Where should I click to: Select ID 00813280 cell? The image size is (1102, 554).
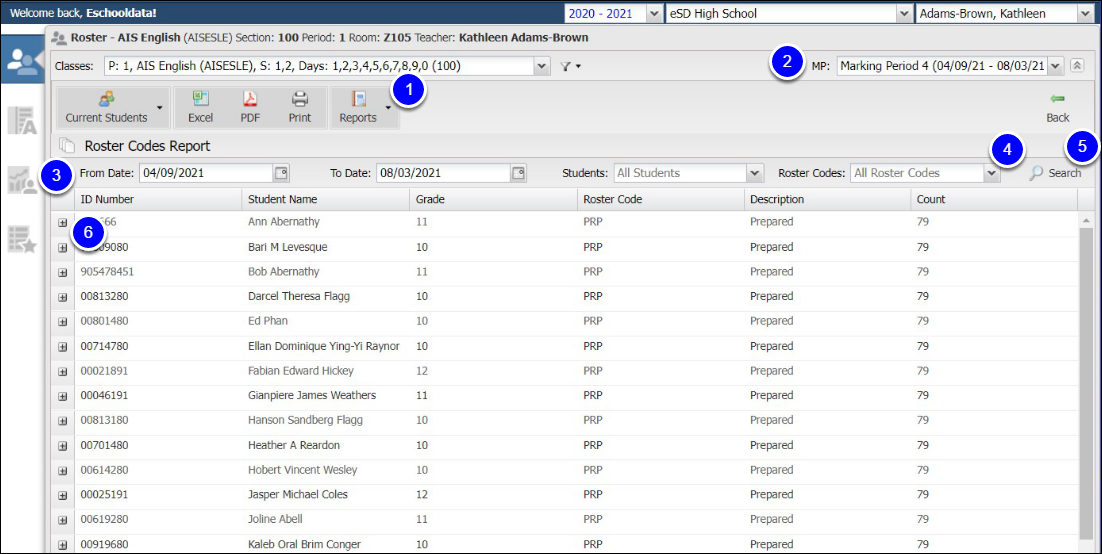click(x=104, y=297)
